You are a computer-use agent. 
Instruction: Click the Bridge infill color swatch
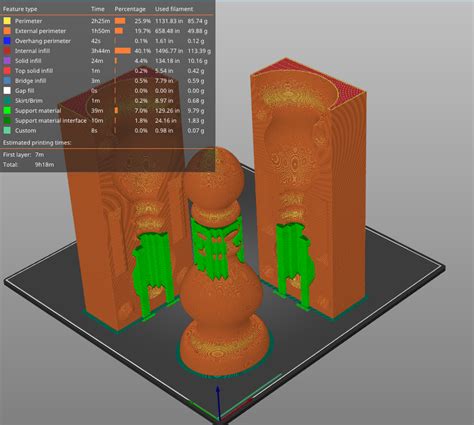click(x=7, y=81)
